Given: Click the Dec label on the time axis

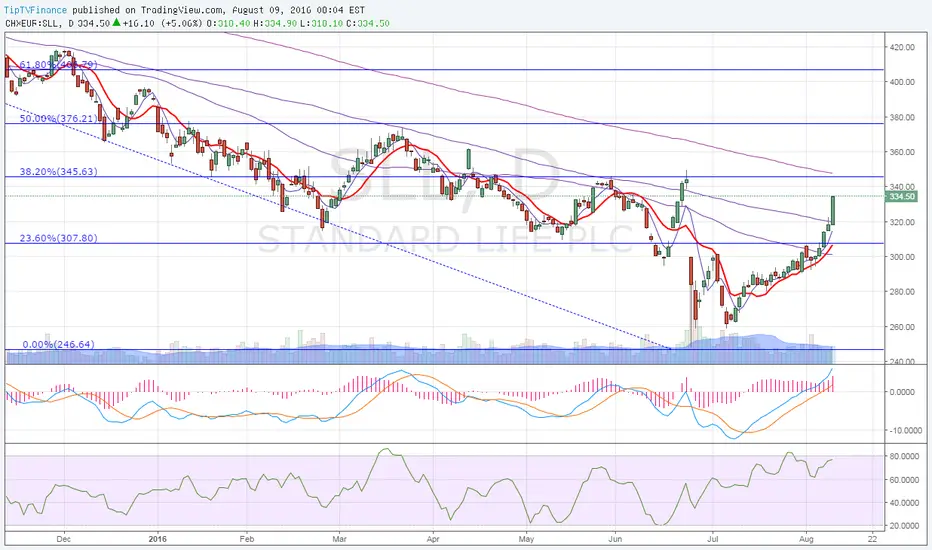Looking at the screenshot, I should coord(64,539).
